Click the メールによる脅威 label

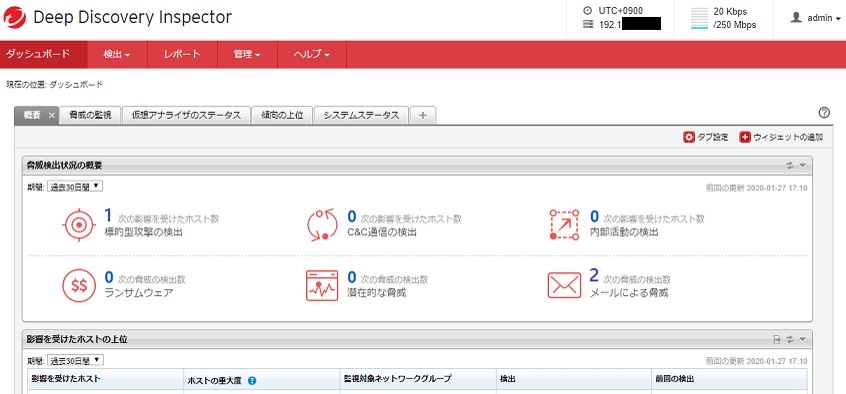pos(629,293)
